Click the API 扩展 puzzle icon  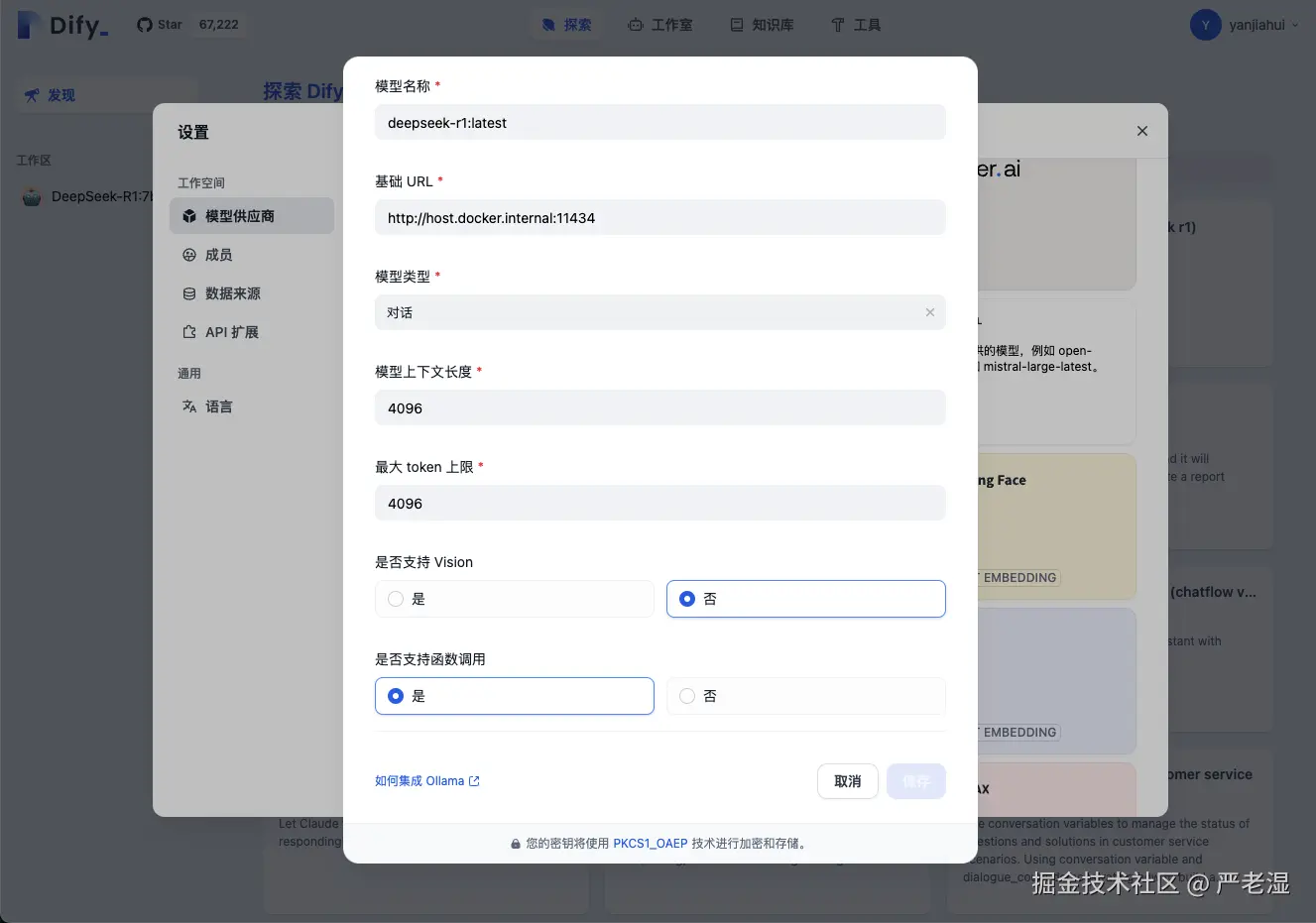coord(189,332)
